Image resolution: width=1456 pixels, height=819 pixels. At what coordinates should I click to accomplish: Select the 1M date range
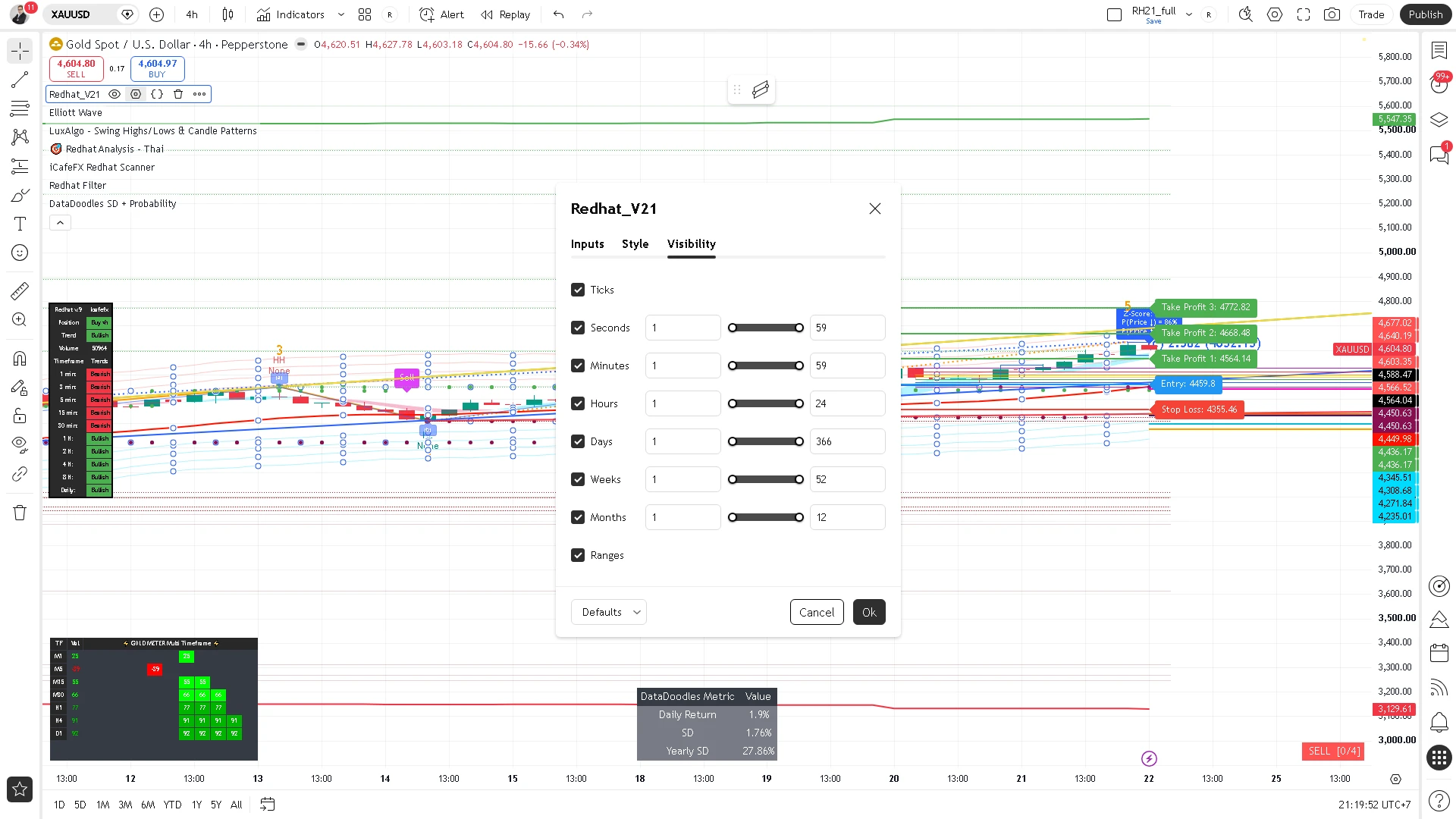[x=102, y=805]
